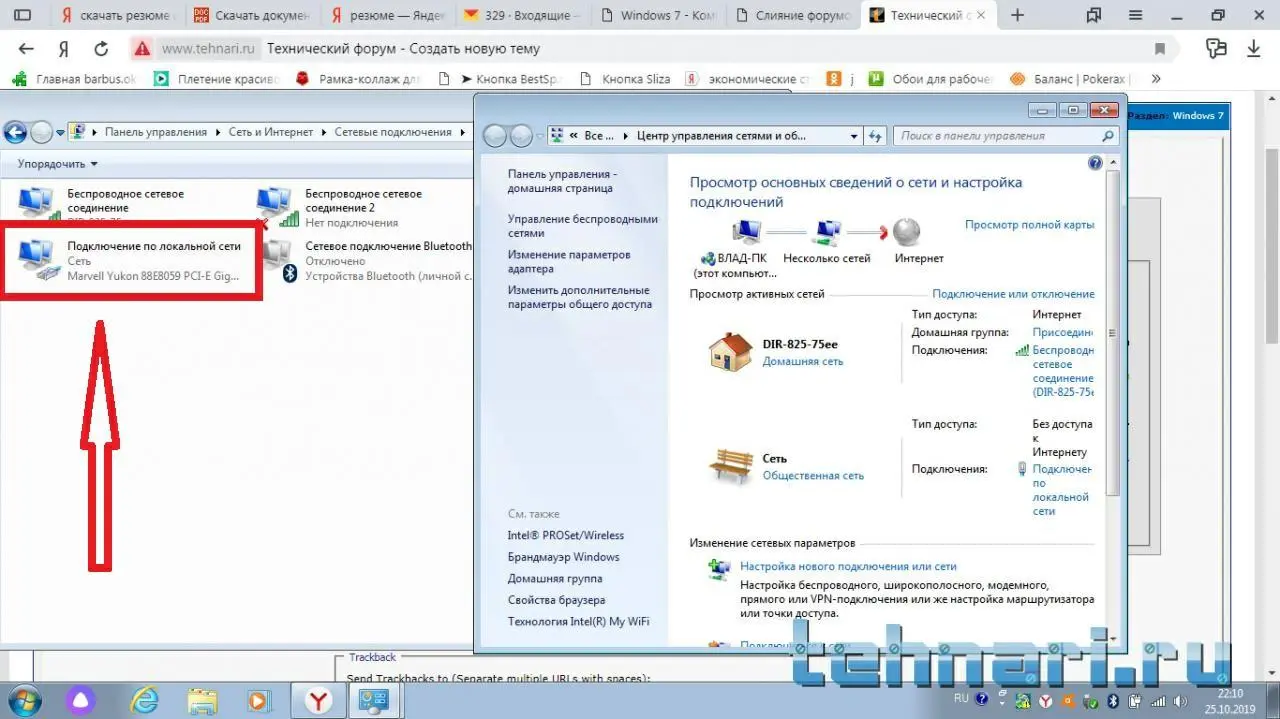Open Домашняя группа in See also
Image resolution: width=1280 pixels, height=719 pixels.
[554, 578]
